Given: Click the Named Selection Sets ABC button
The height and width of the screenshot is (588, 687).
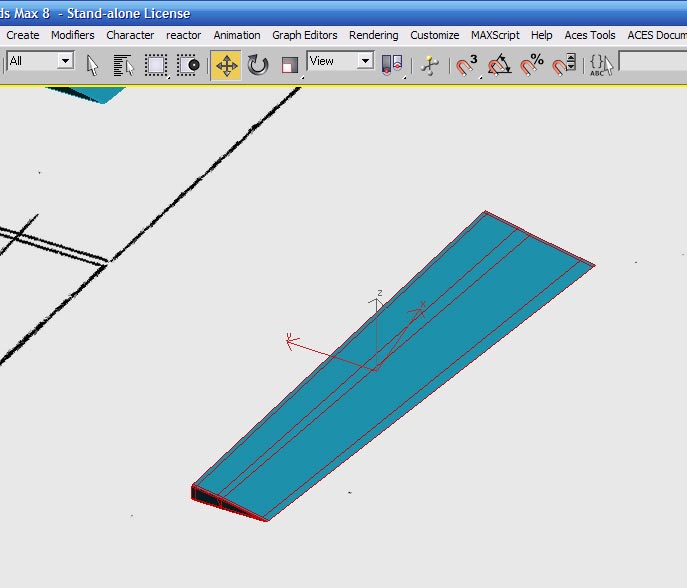Looking at the screenshot, I should pyautogui.click(x=600, y=65).
